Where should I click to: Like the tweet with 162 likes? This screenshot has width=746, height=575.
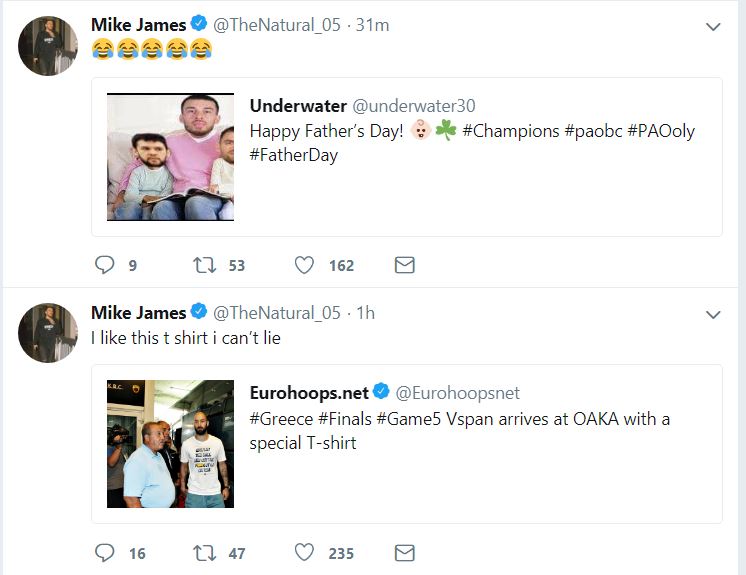tap(305, 265)
